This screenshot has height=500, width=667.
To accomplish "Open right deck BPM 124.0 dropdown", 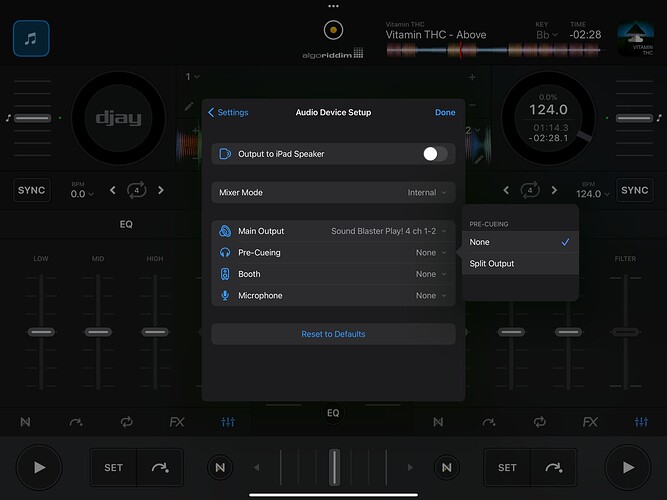I will pyautogui.click(x=592, y=190).
